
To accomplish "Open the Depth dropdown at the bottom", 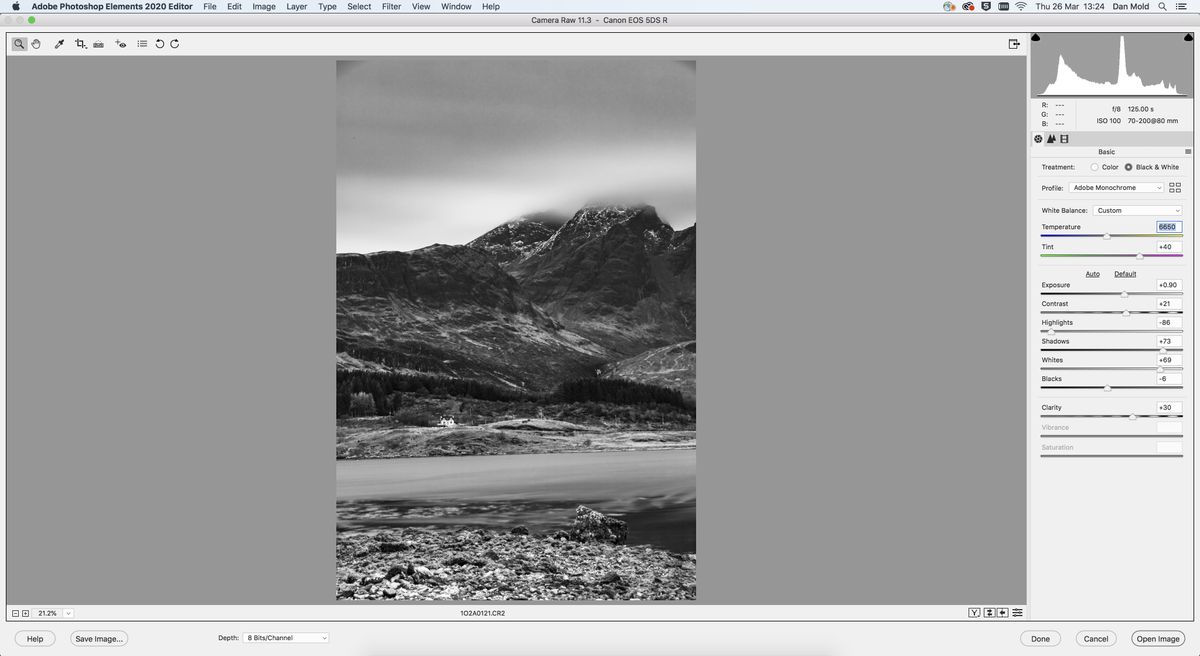I will coord(285,637).
